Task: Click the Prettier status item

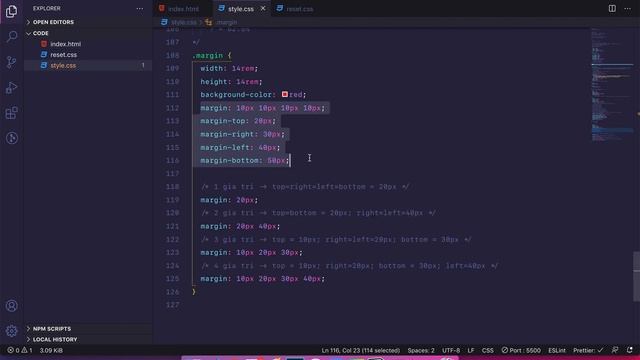Action: 588,350
